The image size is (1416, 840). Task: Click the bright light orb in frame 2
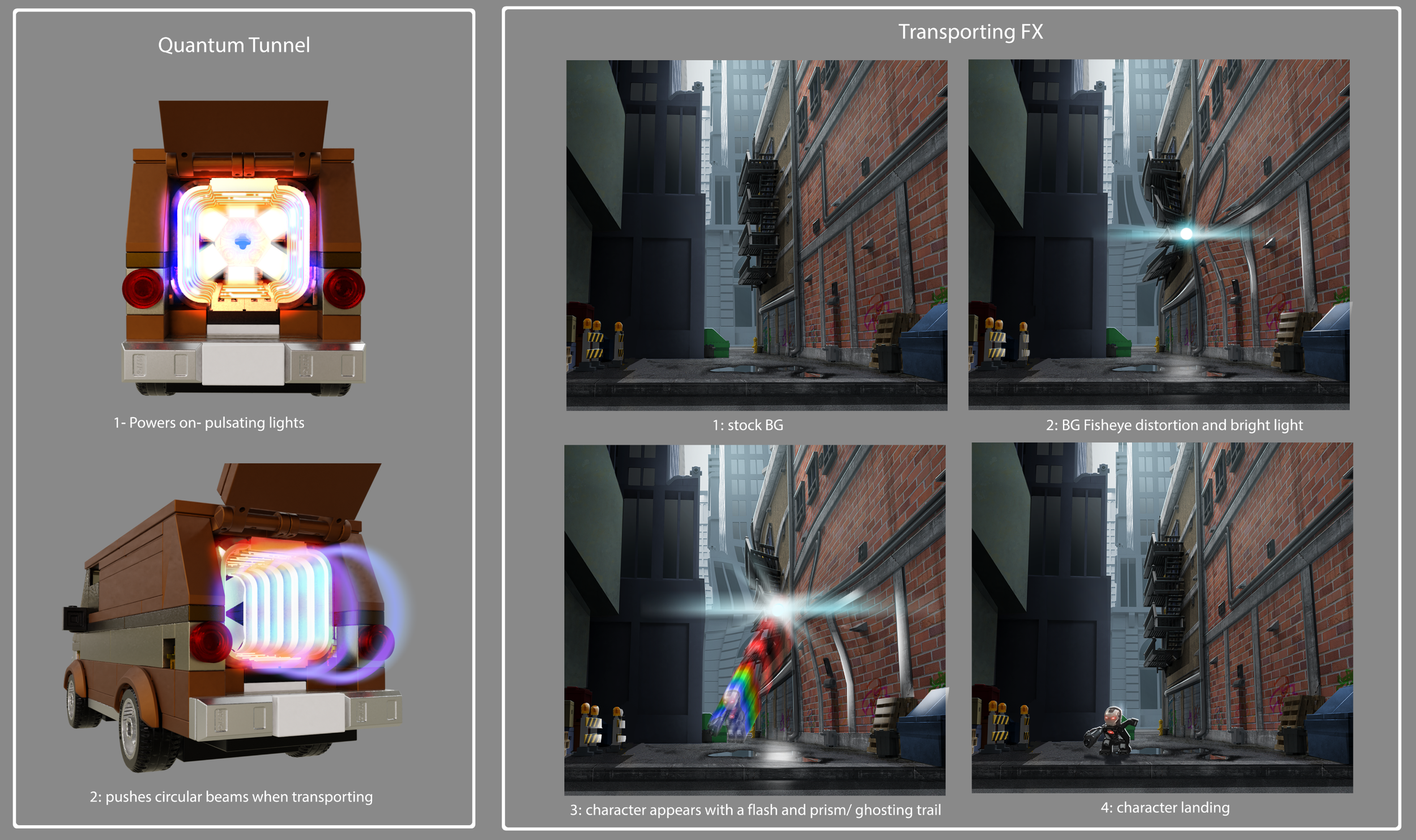[x=1186, y=233]
